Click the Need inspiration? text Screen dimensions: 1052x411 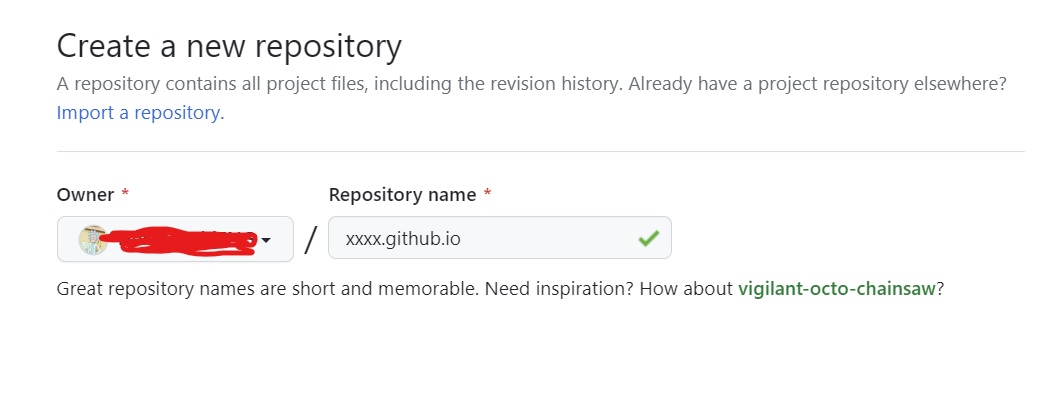pos(560,289)
